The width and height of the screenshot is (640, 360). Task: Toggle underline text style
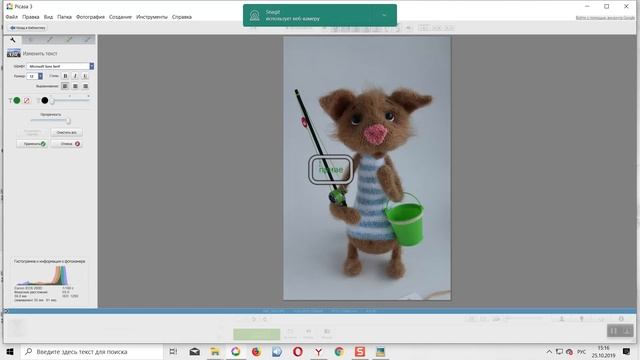pos(85,76)
